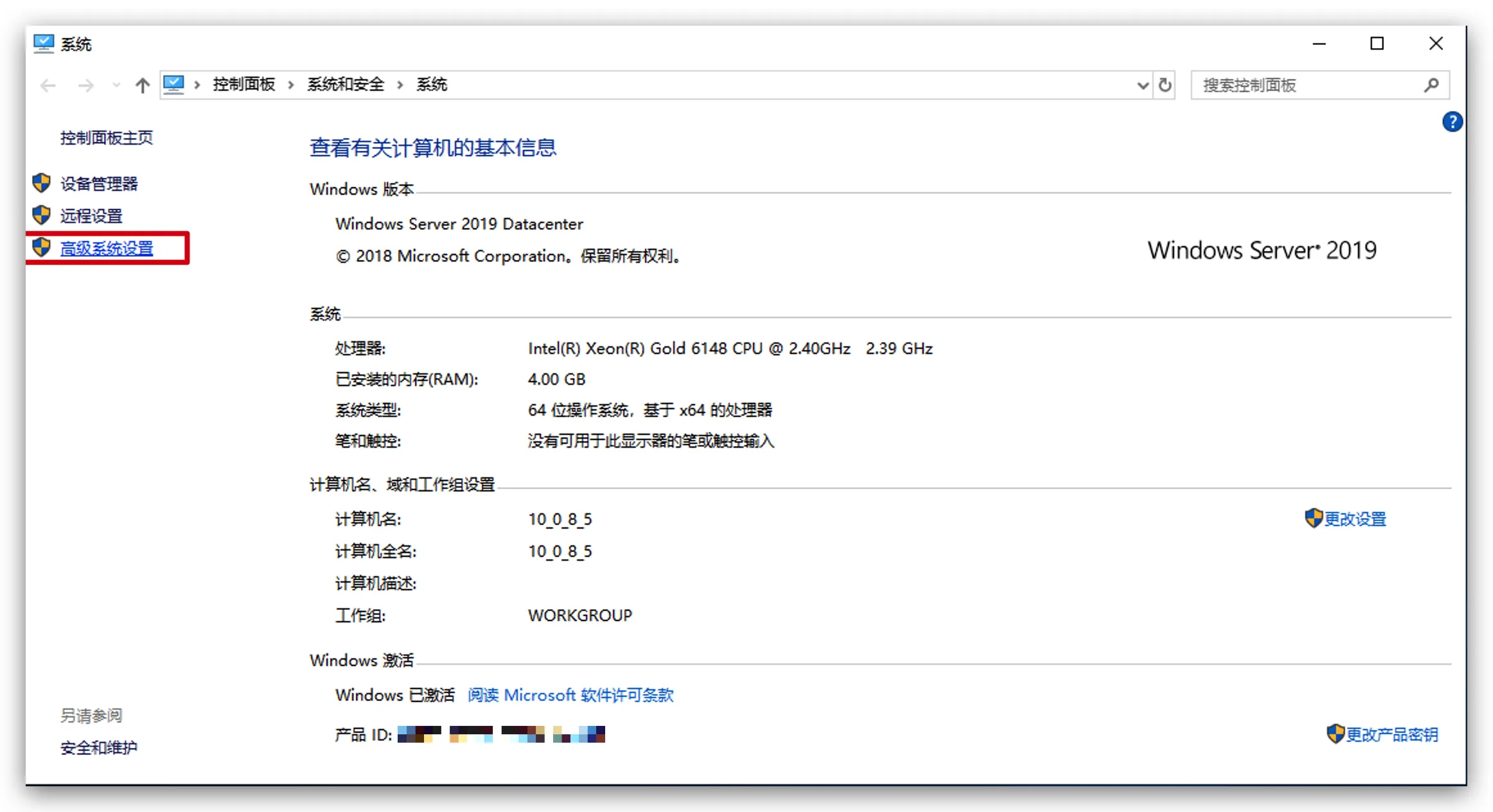Select the 系统 breadcrumb
The image size is (1493, 812).
(x=432, y=85)
